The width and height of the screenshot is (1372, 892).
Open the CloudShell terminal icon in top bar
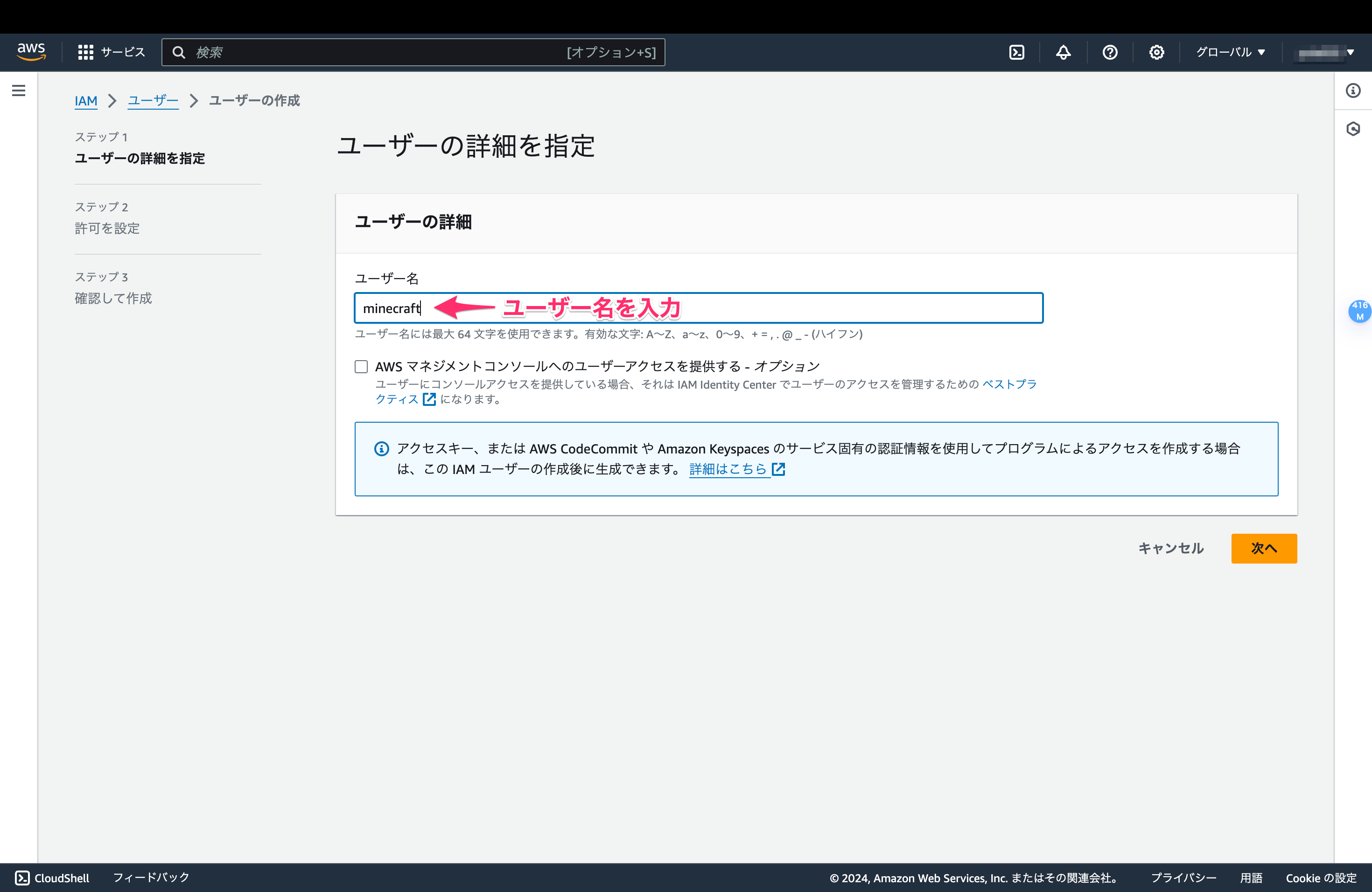tap(1016, 52)
